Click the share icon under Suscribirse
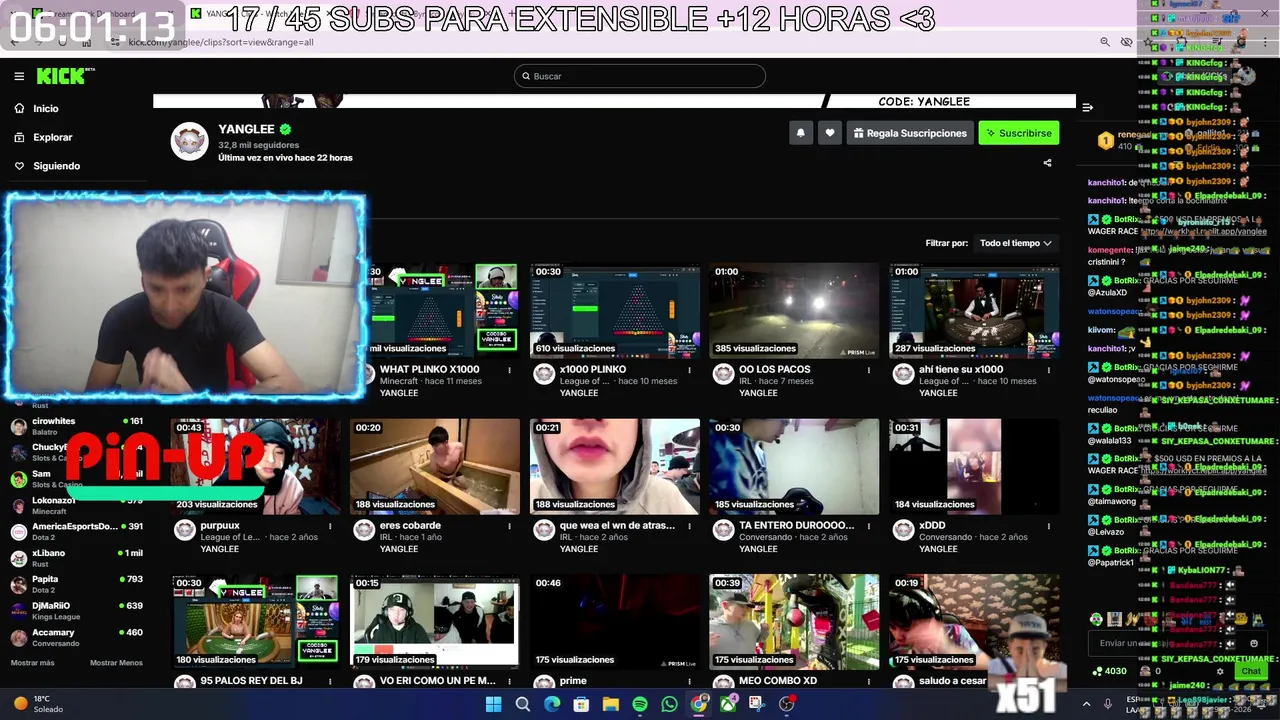 pos(1047,163)
